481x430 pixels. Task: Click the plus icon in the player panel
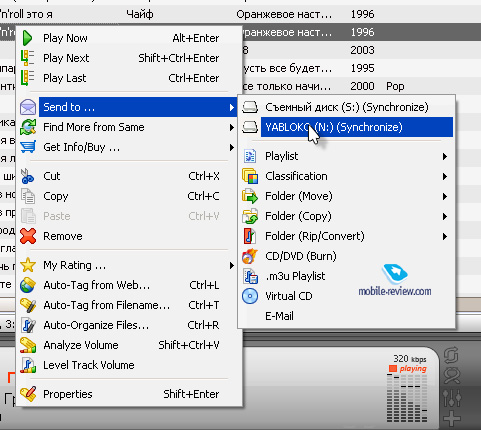452,419
